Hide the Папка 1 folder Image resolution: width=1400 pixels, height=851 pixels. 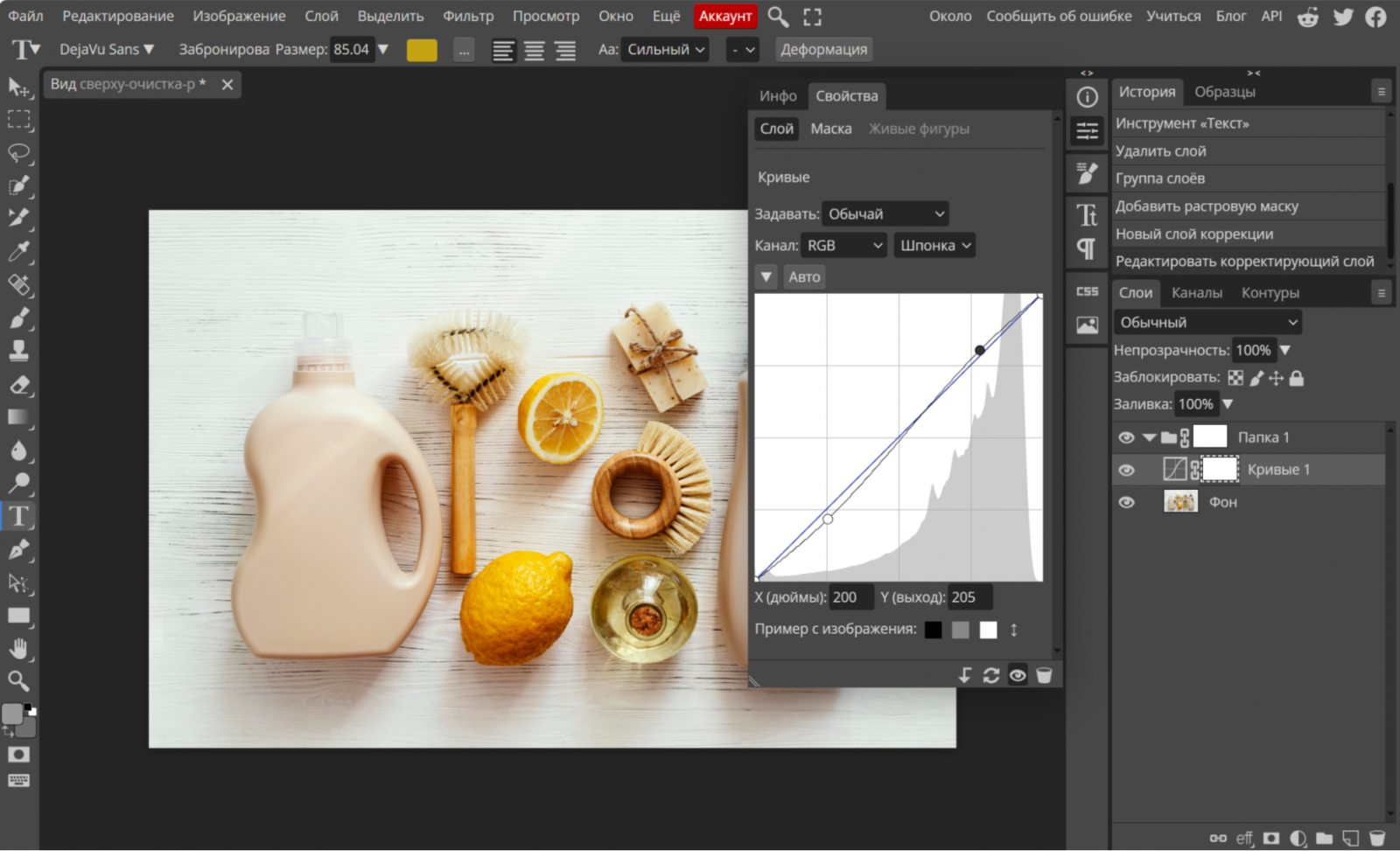click(x=1126, y=437)
